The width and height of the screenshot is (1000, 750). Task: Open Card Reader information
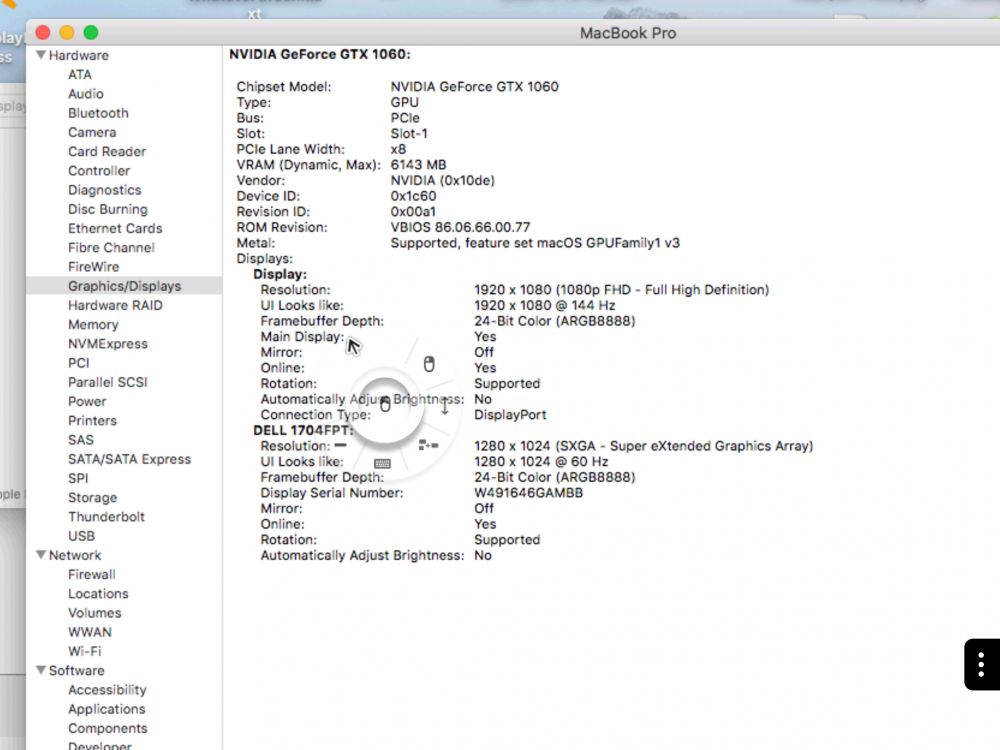point(107,151)
